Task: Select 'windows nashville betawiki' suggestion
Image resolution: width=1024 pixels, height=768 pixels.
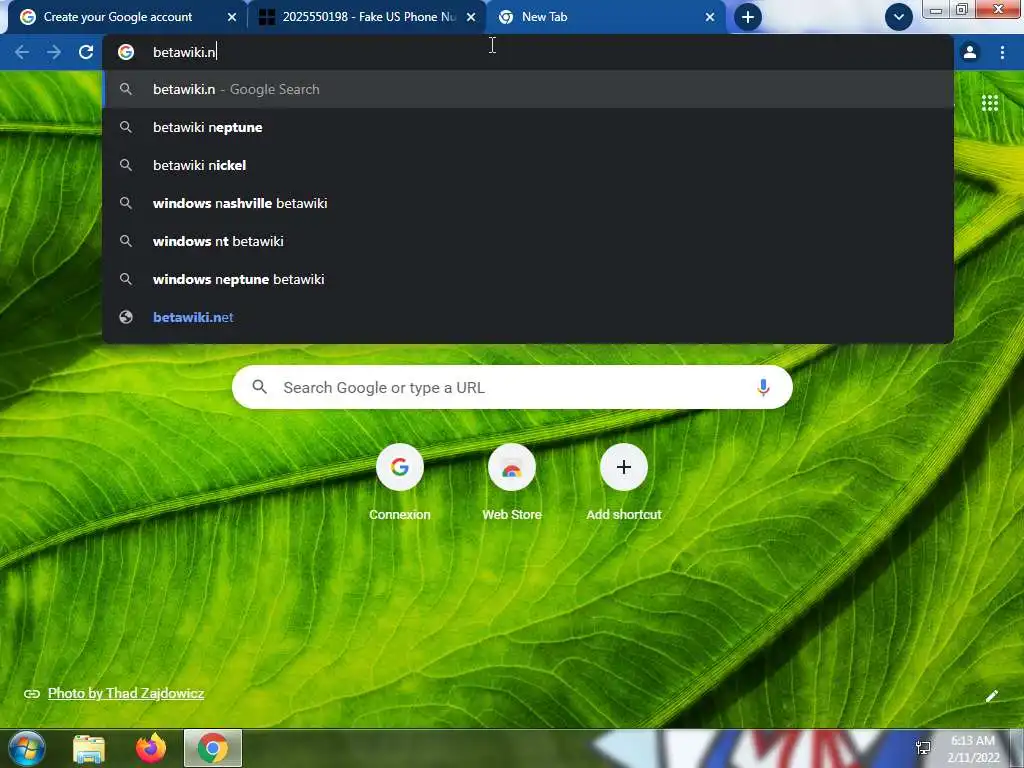Action: point(528,203)
